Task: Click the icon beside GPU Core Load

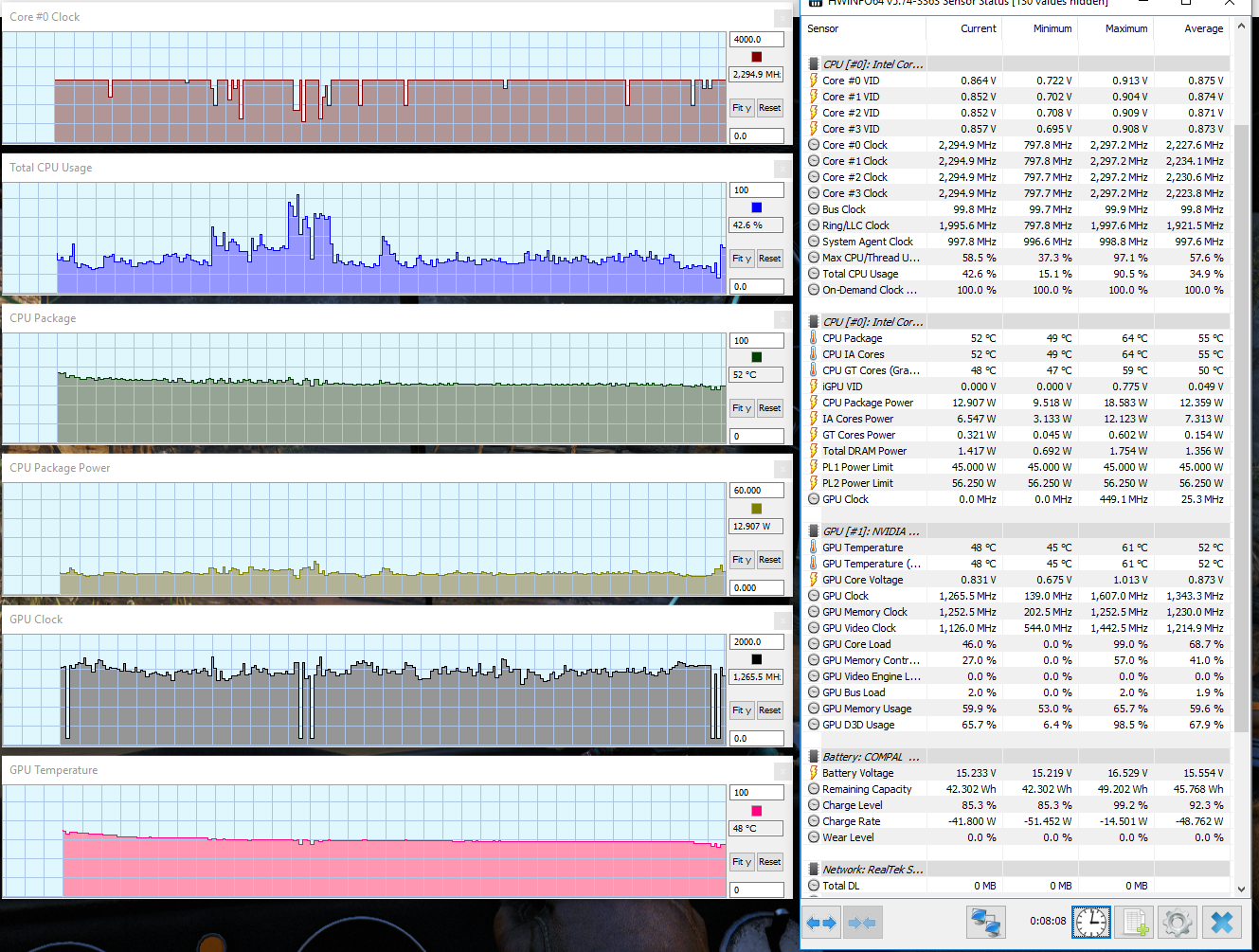Action: [813, 644]
